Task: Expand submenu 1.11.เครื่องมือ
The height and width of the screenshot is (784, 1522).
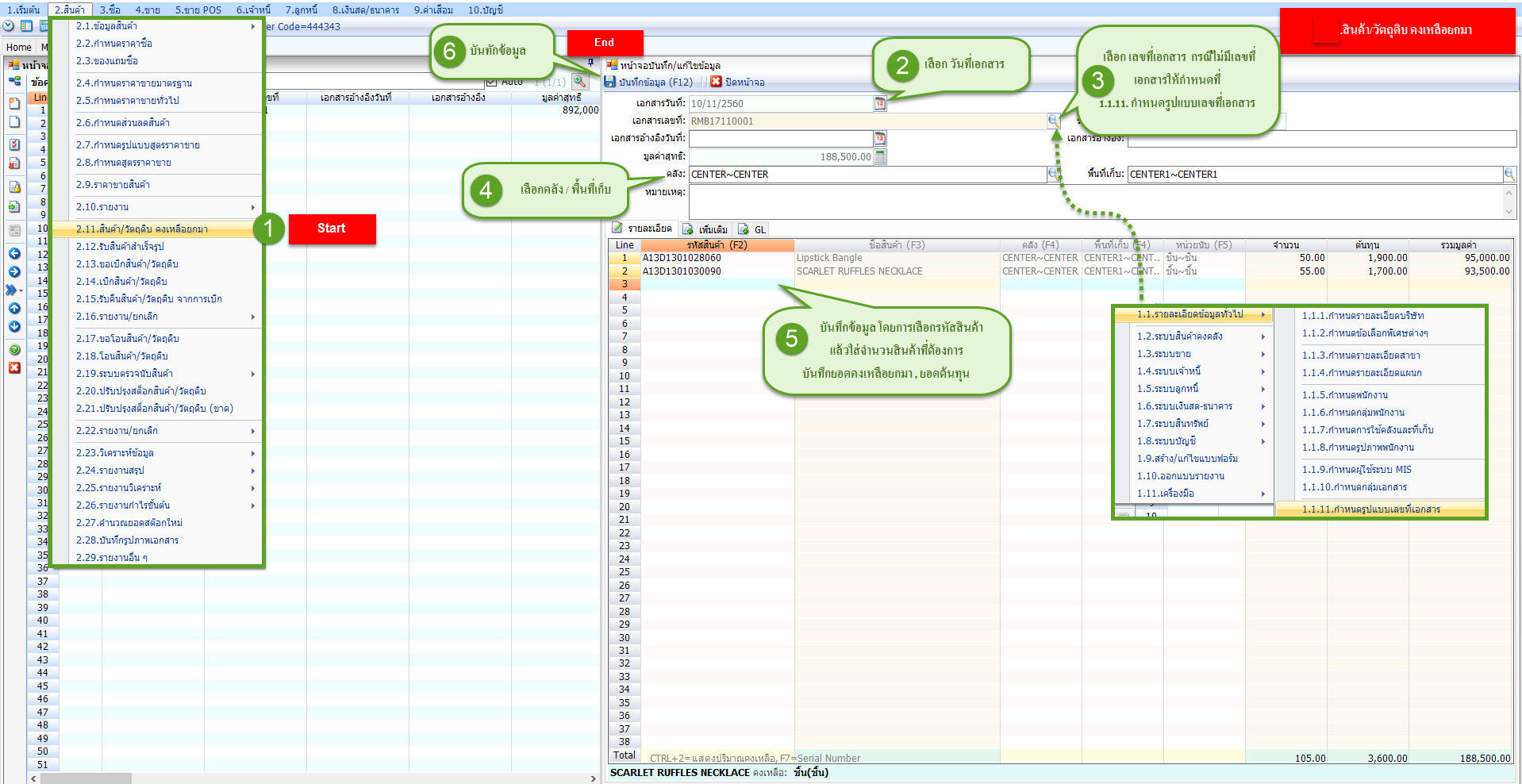Action: (1263, 494)
